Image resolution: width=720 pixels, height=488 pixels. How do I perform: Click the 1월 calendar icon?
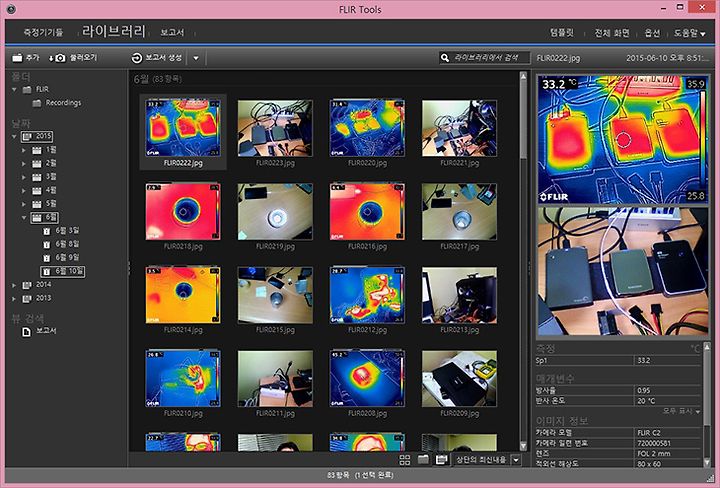pos(37,150)
